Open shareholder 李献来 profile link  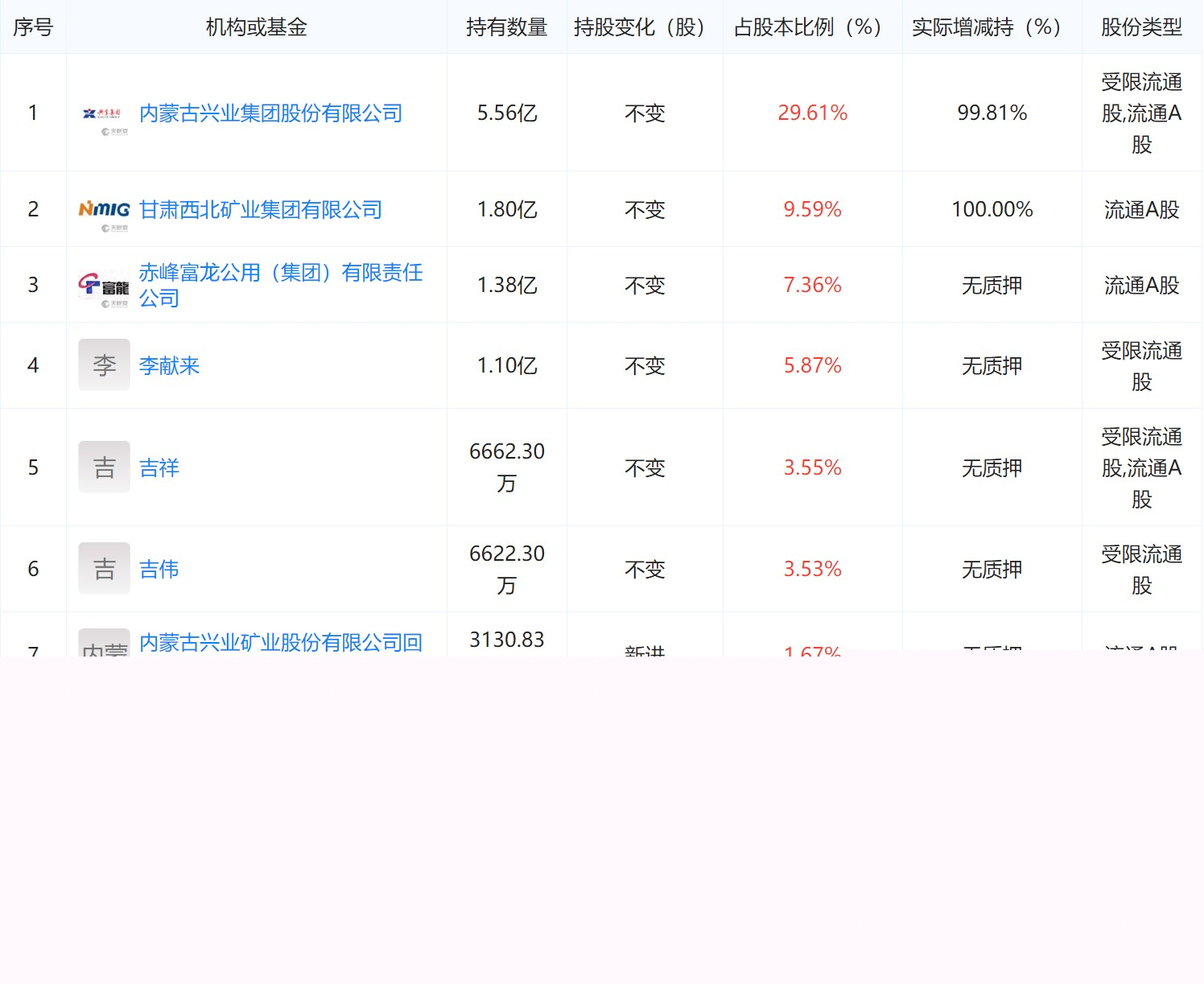169,366
